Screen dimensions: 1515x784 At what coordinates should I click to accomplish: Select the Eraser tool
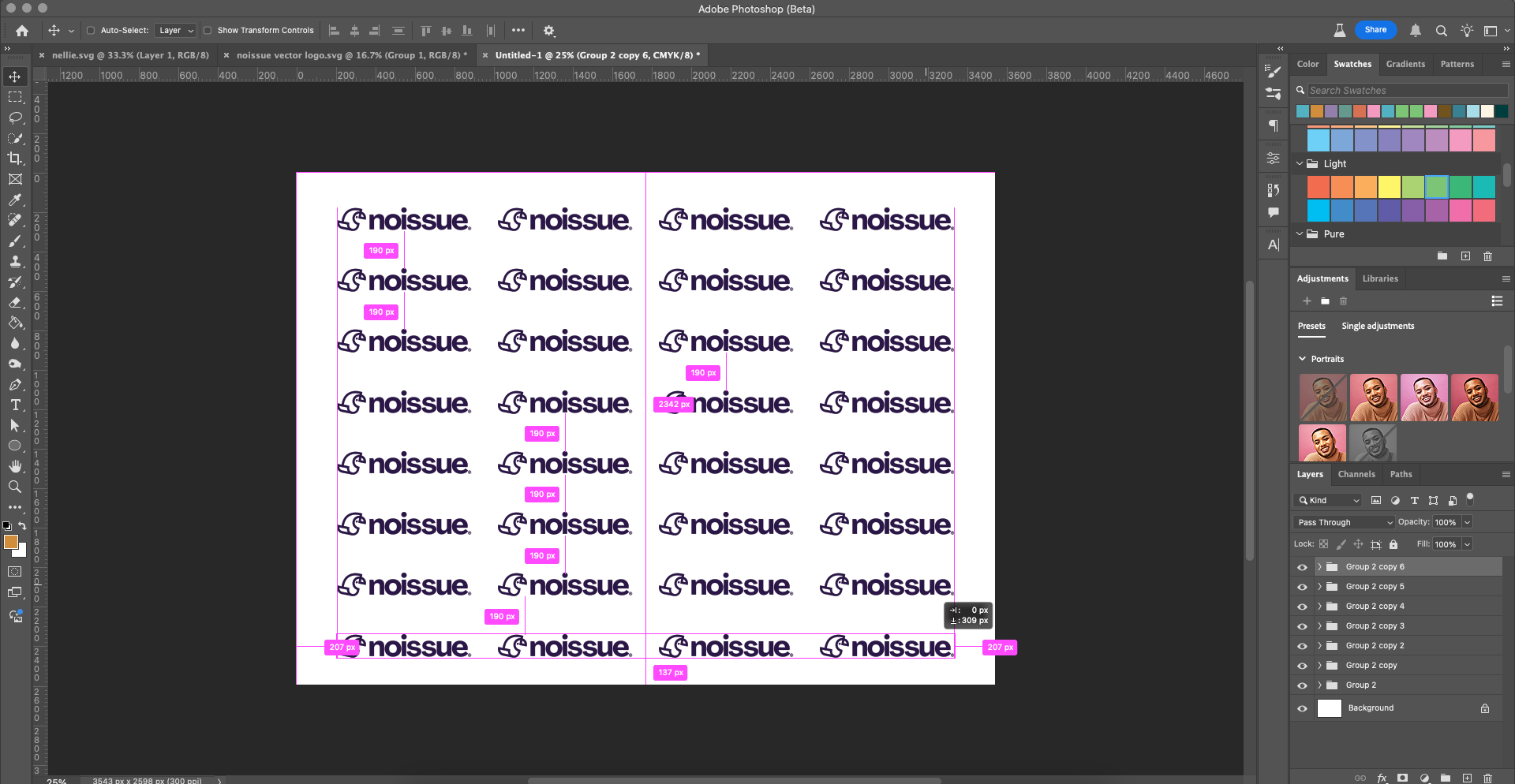(15, 302)
